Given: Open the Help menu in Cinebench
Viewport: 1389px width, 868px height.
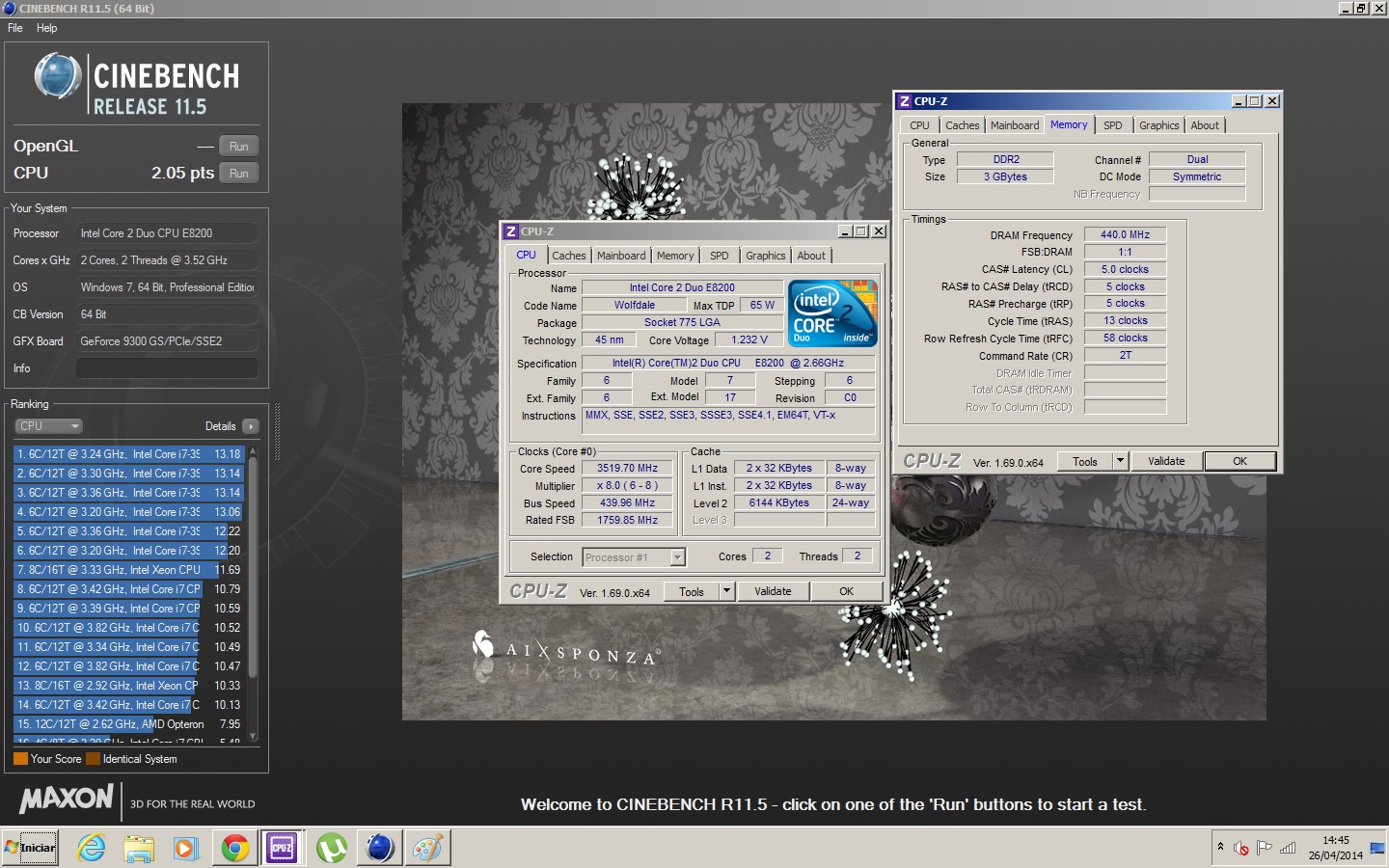Looking at the screenshot, I should [x=47, y=28].
